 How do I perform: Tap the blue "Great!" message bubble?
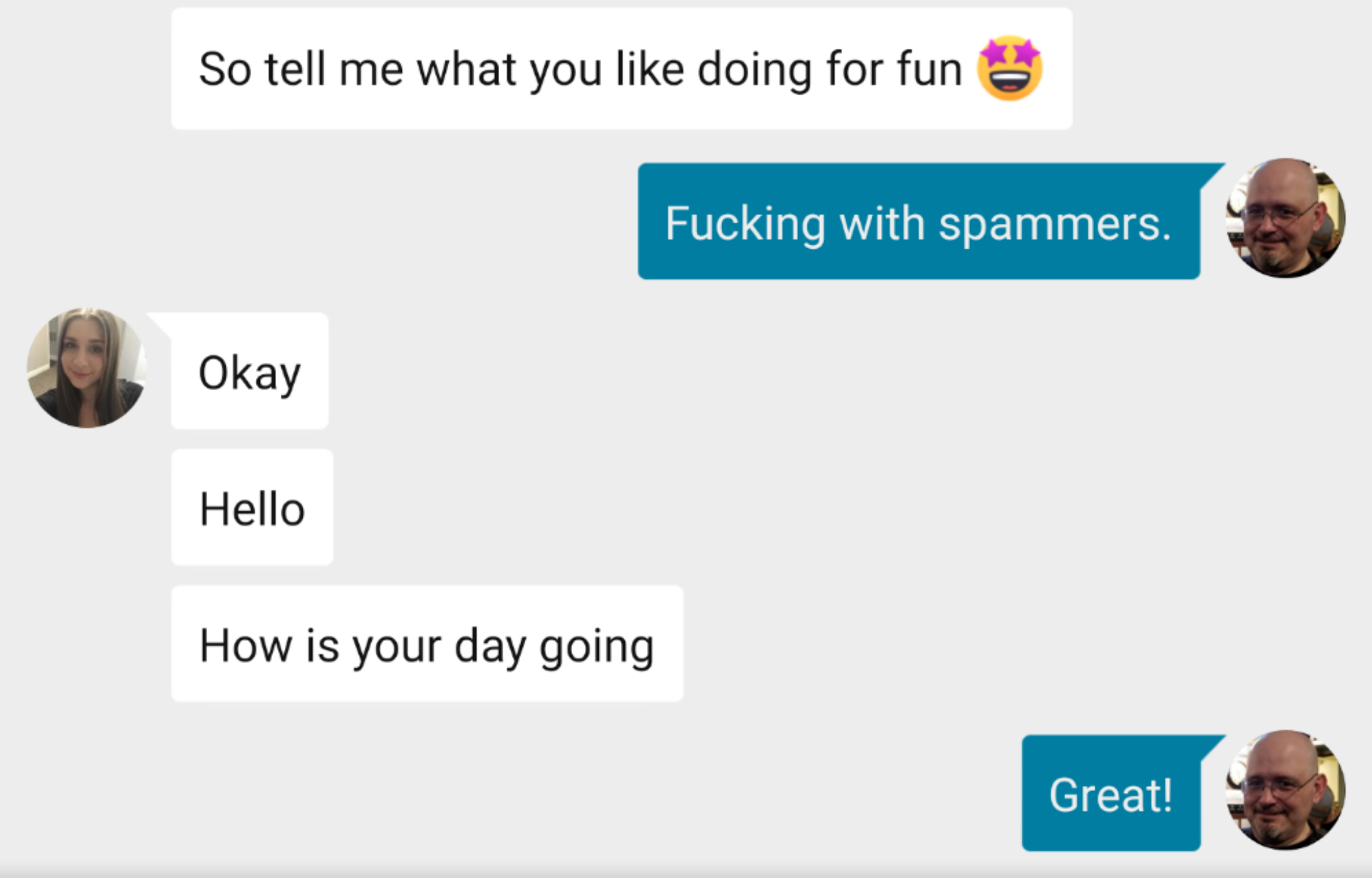[1111, 794]
